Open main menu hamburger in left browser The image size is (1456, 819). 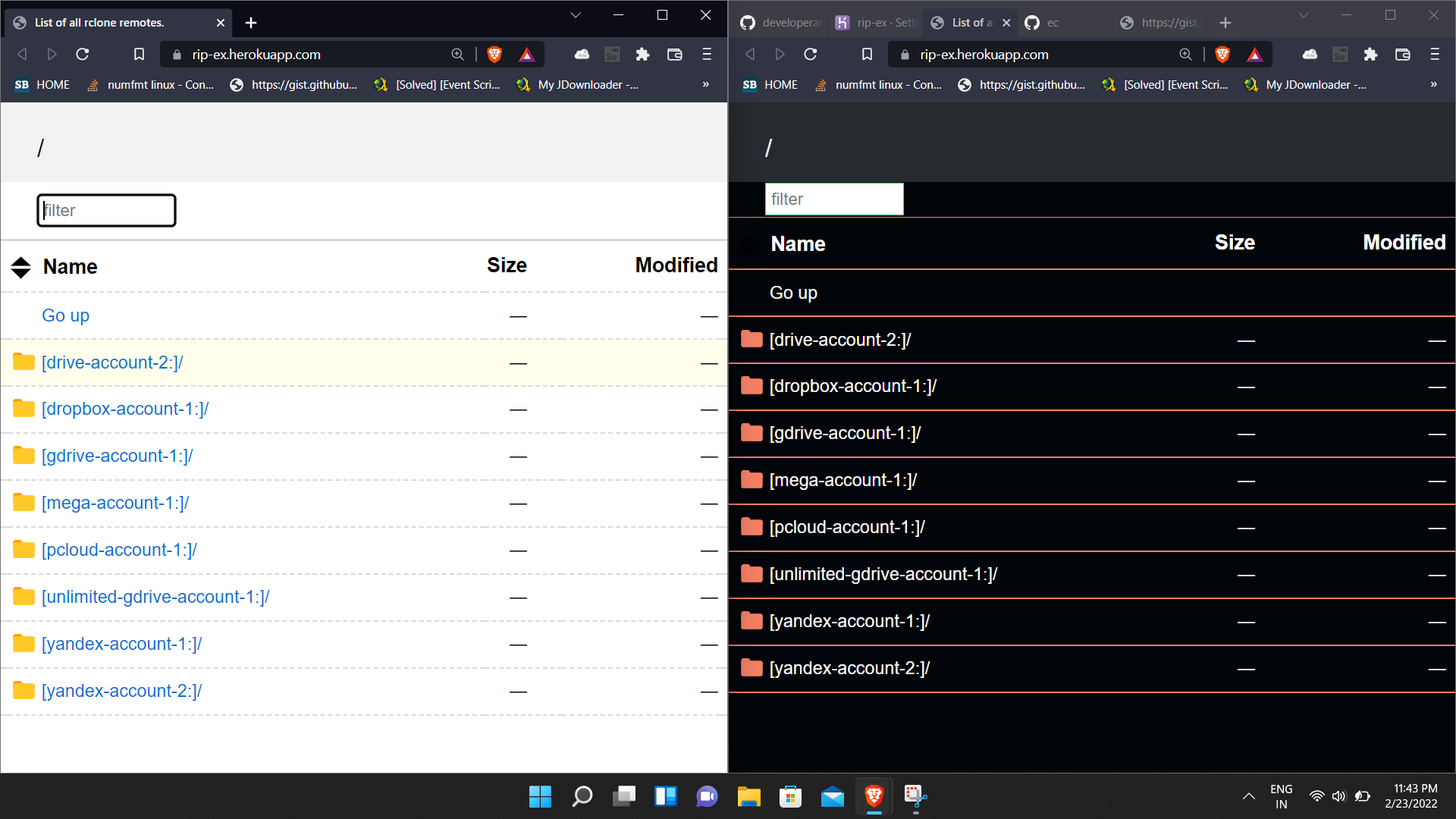pyautogui.click(x=707, y=55)
